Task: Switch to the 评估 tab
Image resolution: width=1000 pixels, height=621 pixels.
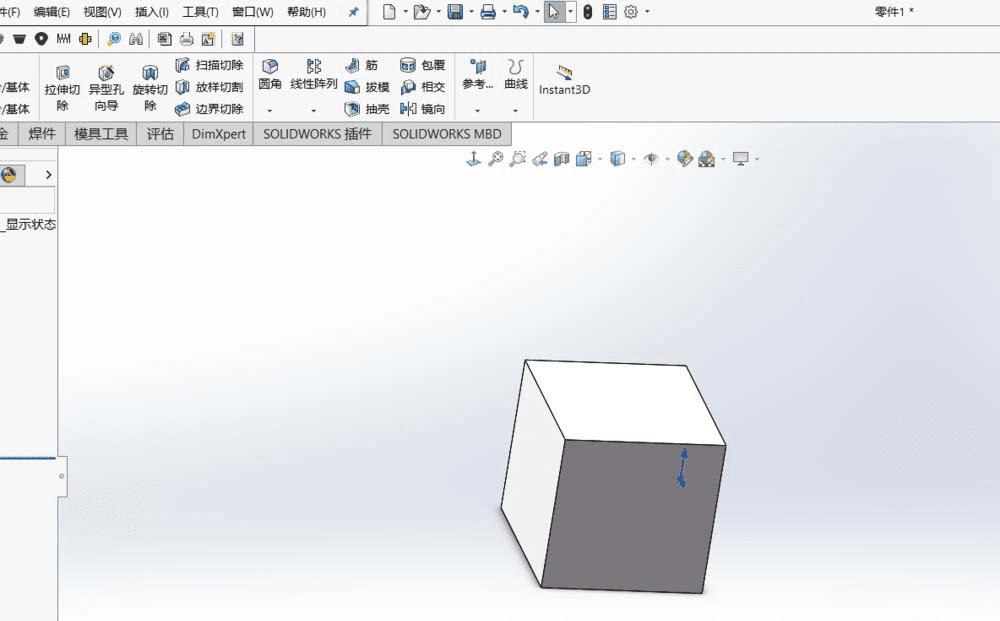Action: tap(160, 134)
